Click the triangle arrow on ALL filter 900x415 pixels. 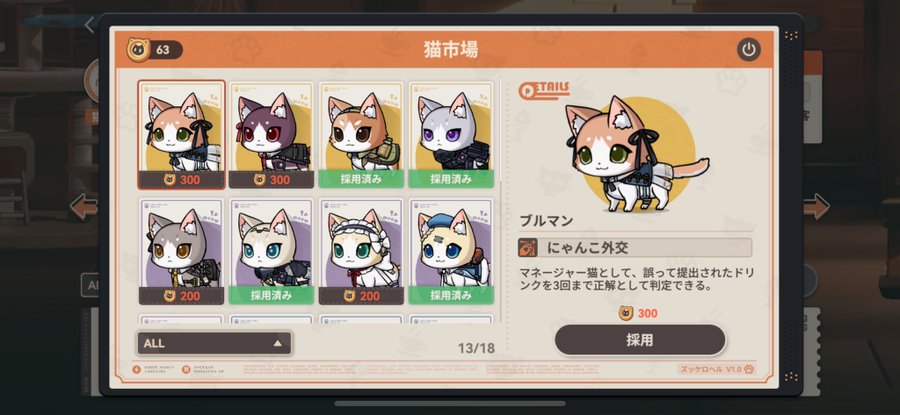[278, 344]
